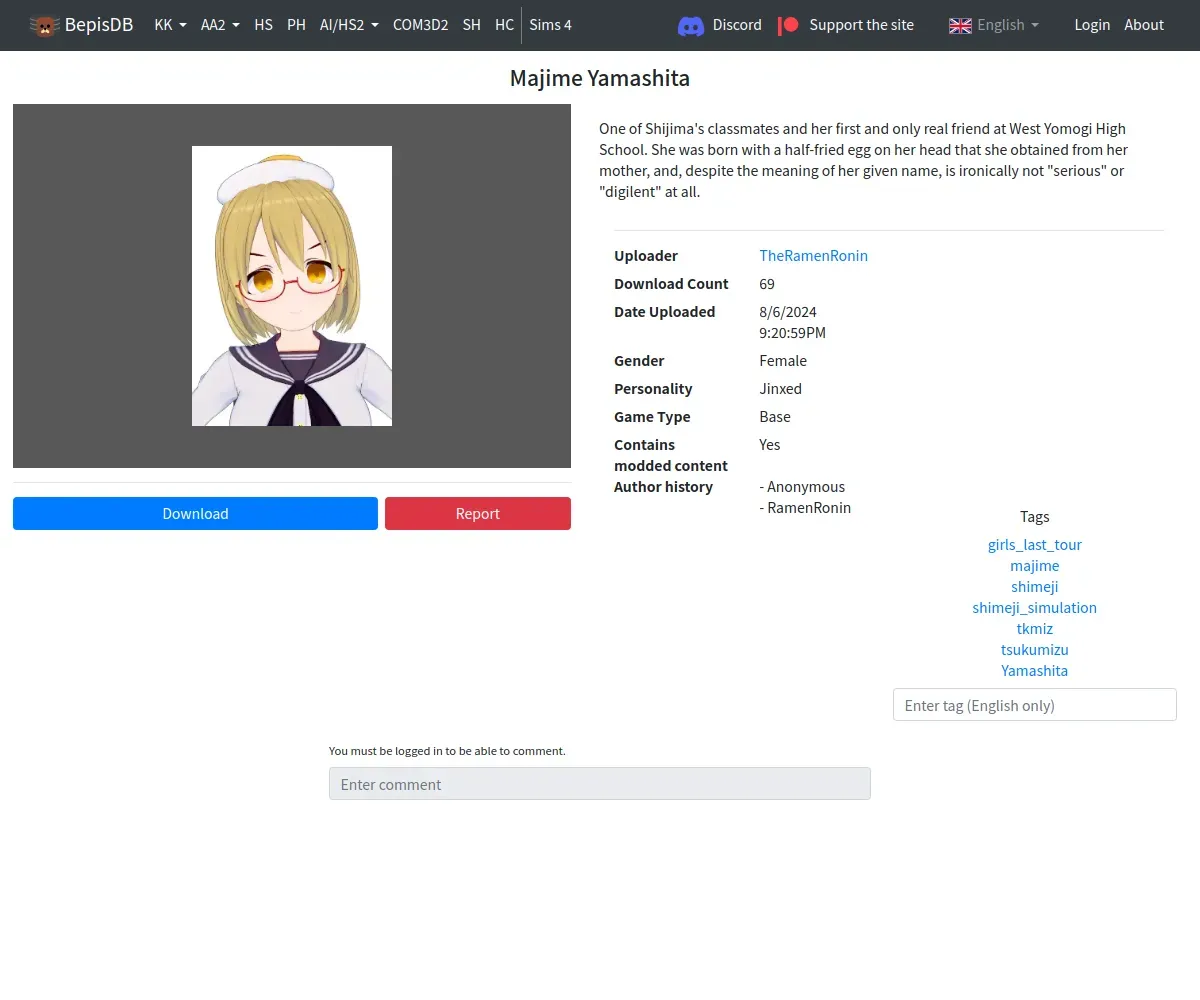Image resolution: width=1200 pixels, height=1000 pixels.
Task: Click the girls_last_tour tag
Action: (x=1035, y=545)
